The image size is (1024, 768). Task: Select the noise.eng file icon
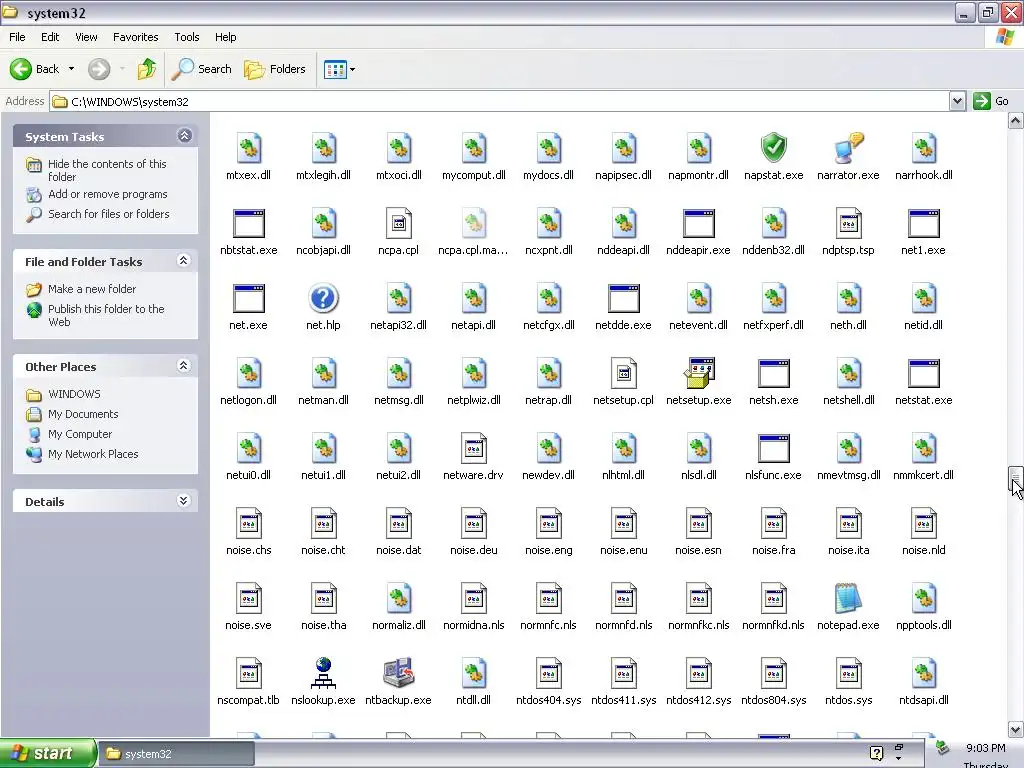click(549, 523)
